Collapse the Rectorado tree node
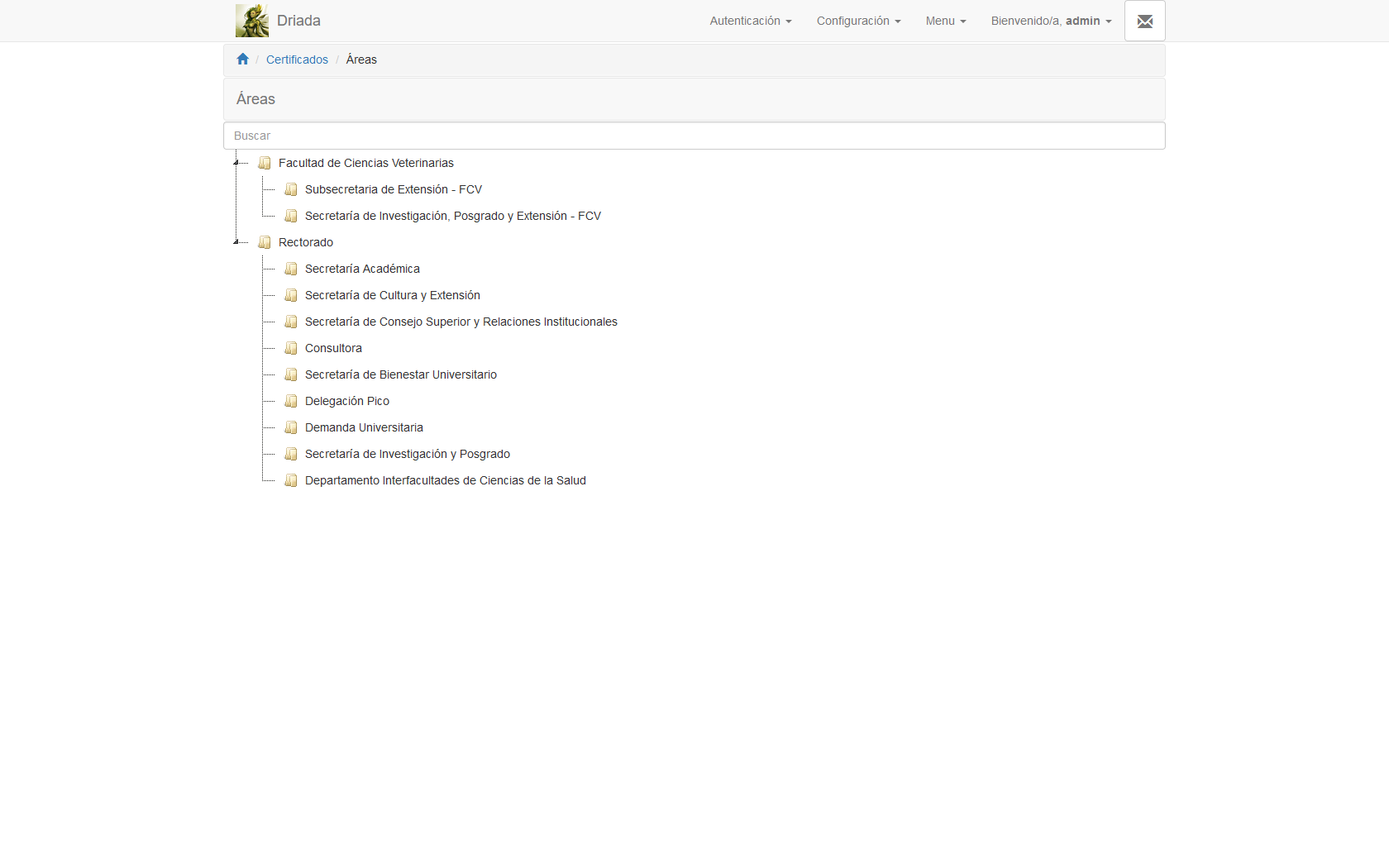Screen dimensions: 1389x868 [x=236, y=242]
